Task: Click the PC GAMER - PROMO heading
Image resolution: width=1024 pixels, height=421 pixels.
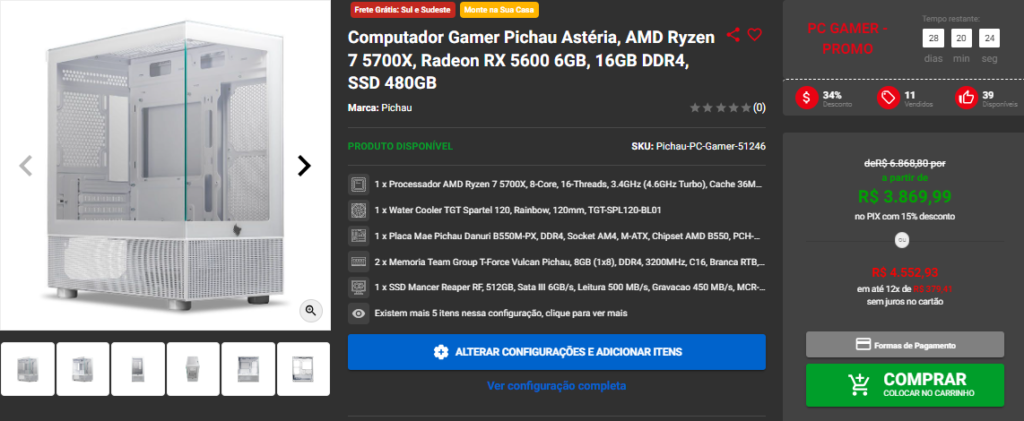Action: (x=847, y=39)
